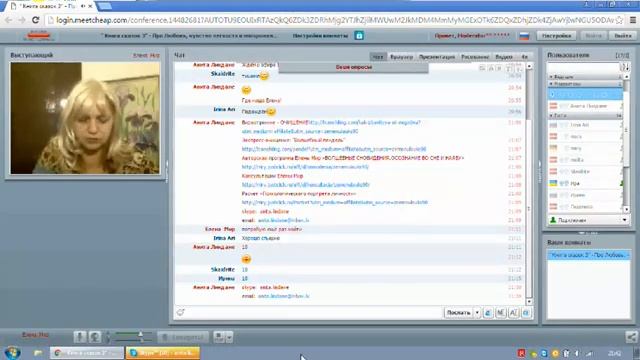The height and width of the screenshot is (360, 640).
Task: Bookmark this page with the star icon
Action: [x=619, y=20]
